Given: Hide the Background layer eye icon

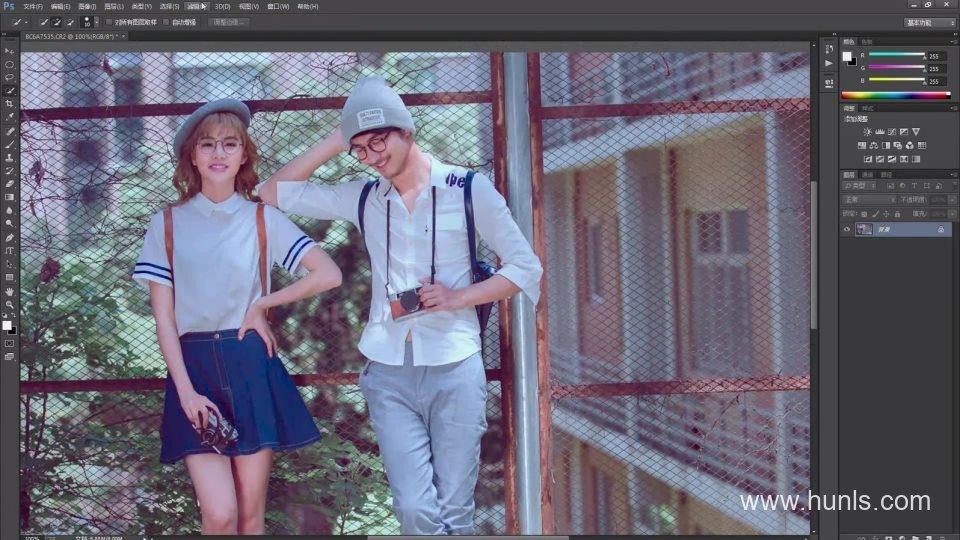Looking at the screenshot, I should 847,230.
